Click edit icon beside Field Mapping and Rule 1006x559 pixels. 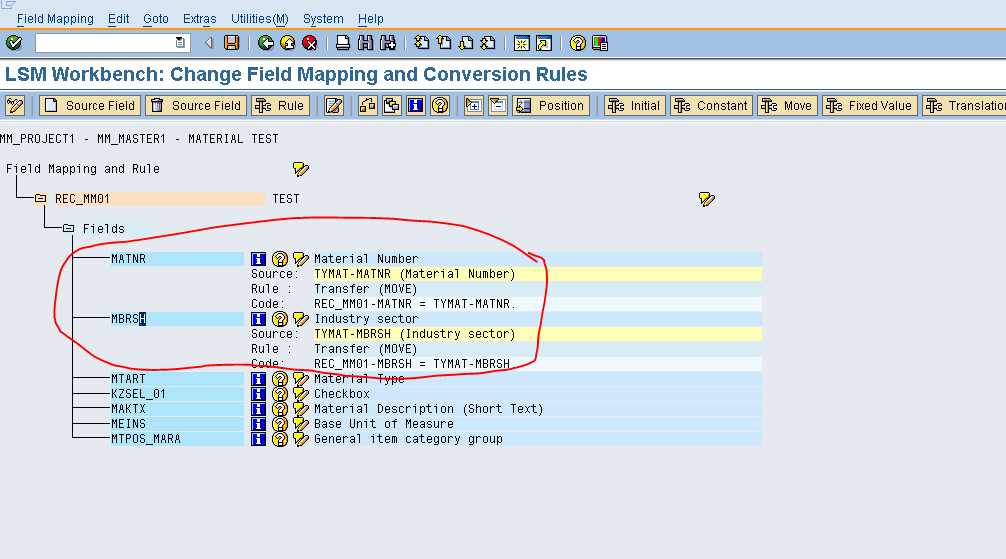pos(300,169)
